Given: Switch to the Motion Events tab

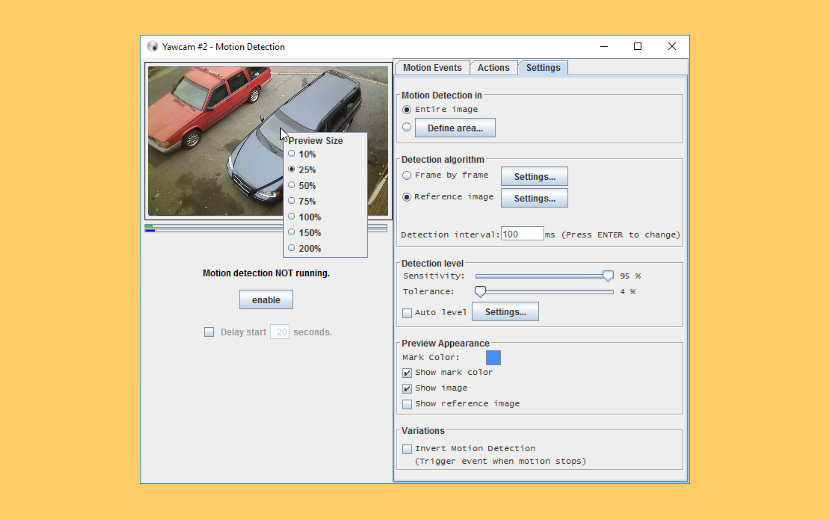Looking at the screenshot, I should tap(432, 68).
